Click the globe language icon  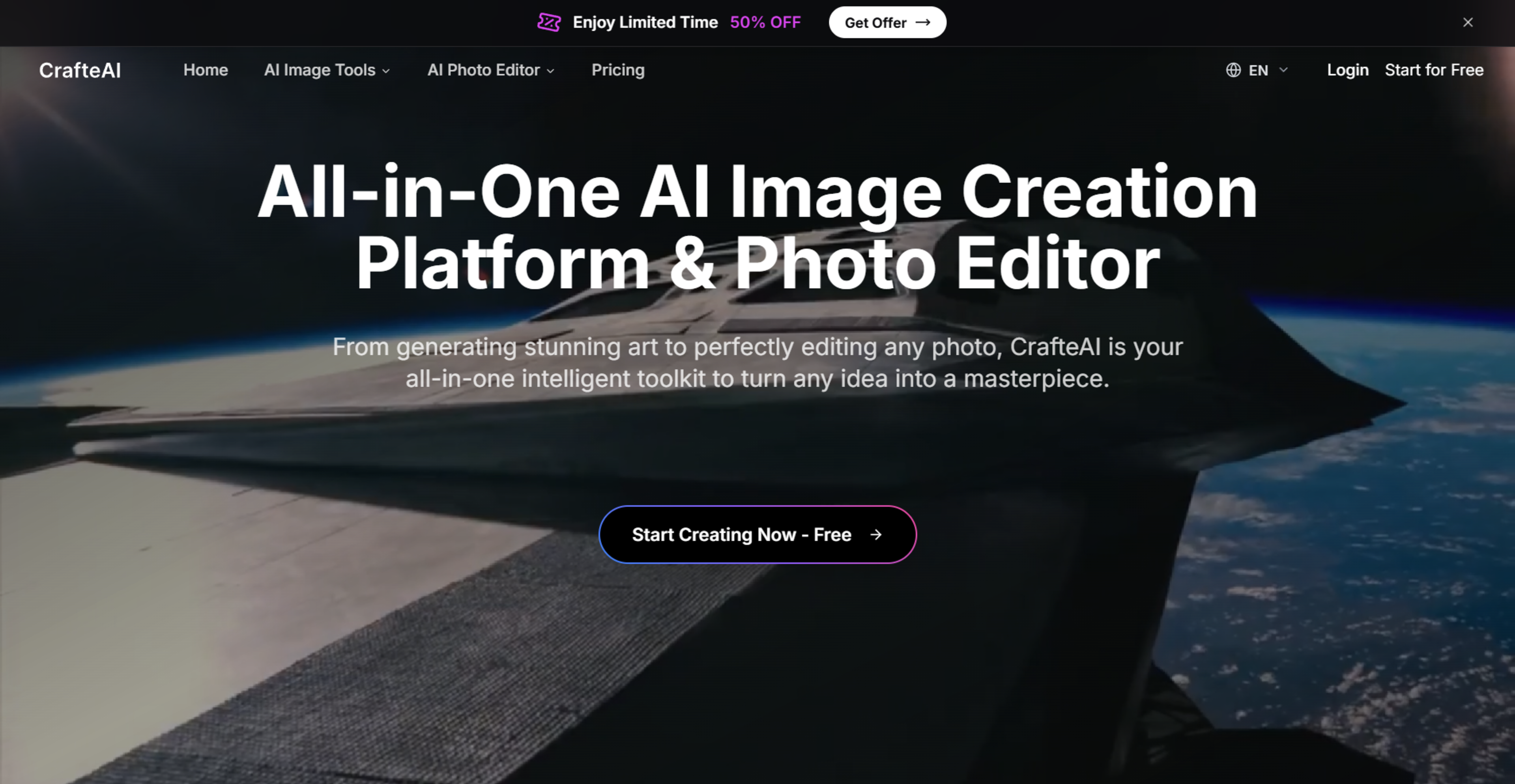click(1233, 70)
